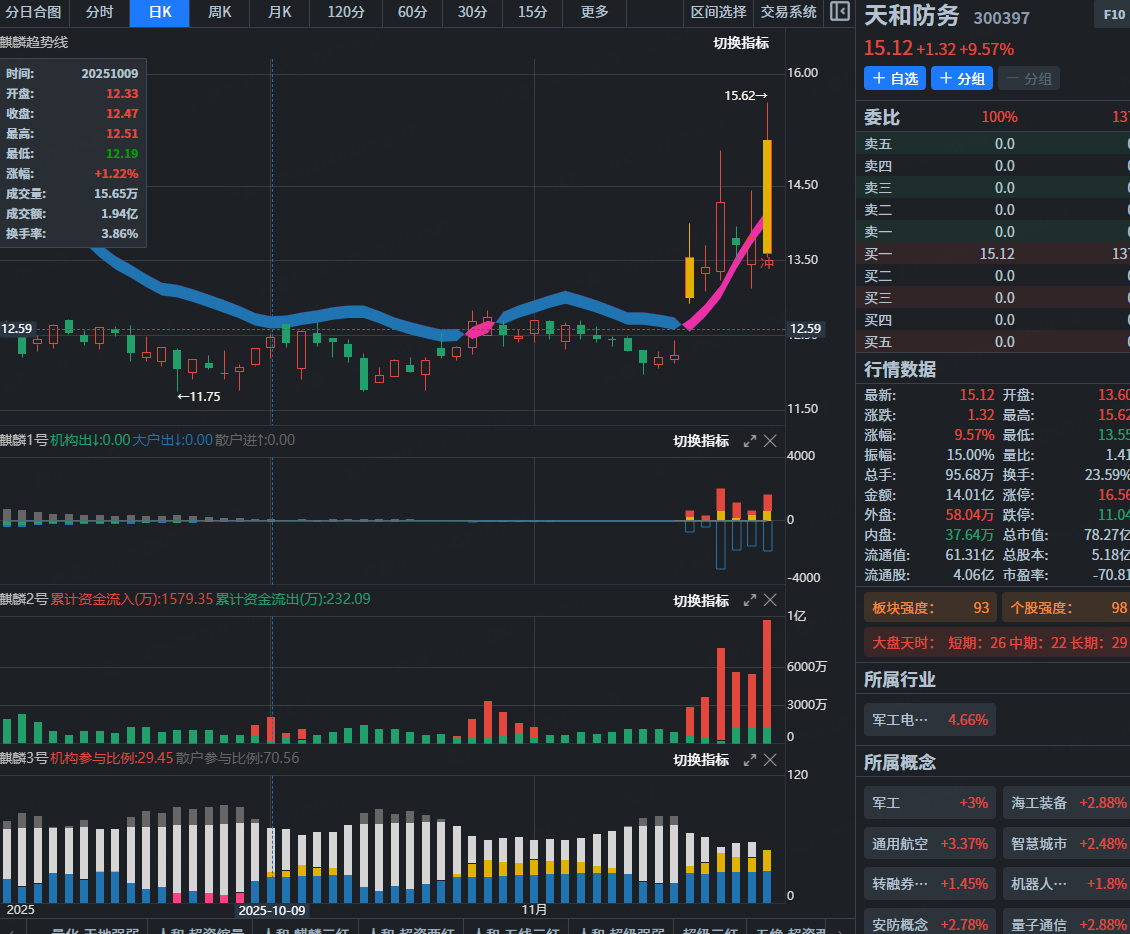Click the yellow latest candlestick bar
Screen dimensions: 1130x934
[x=767, y=196]
